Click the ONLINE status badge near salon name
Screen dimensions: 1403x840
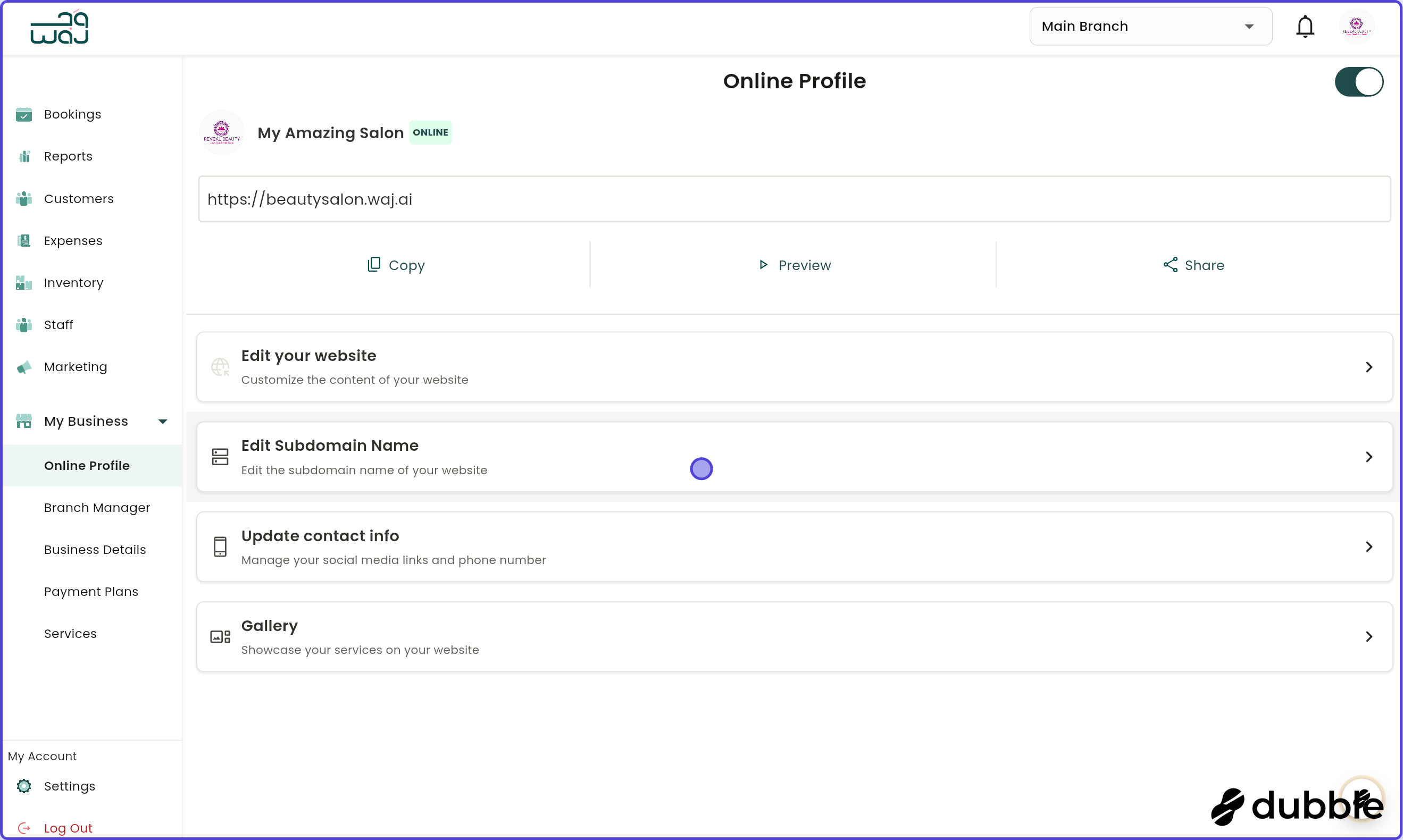(x=431, y=132)
